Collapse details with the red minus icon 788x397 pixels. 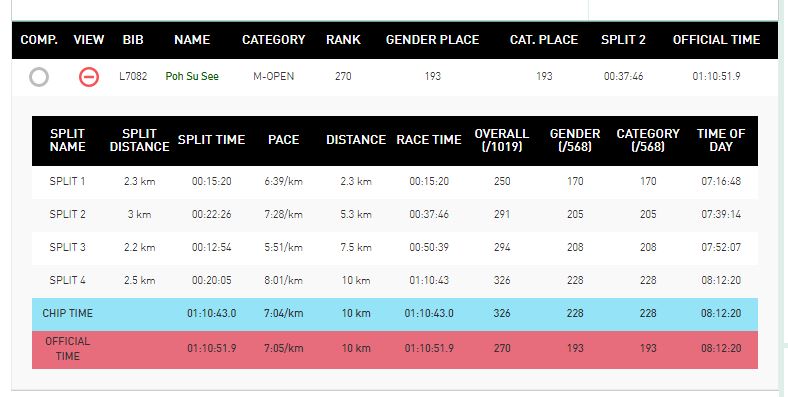[x=88, y=77]
